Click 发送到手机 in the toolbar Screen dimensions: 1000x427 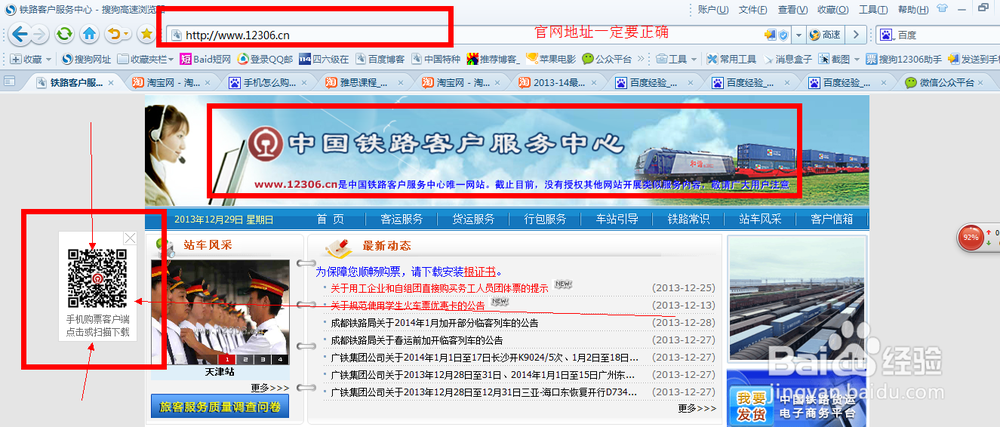pos(973,59)
